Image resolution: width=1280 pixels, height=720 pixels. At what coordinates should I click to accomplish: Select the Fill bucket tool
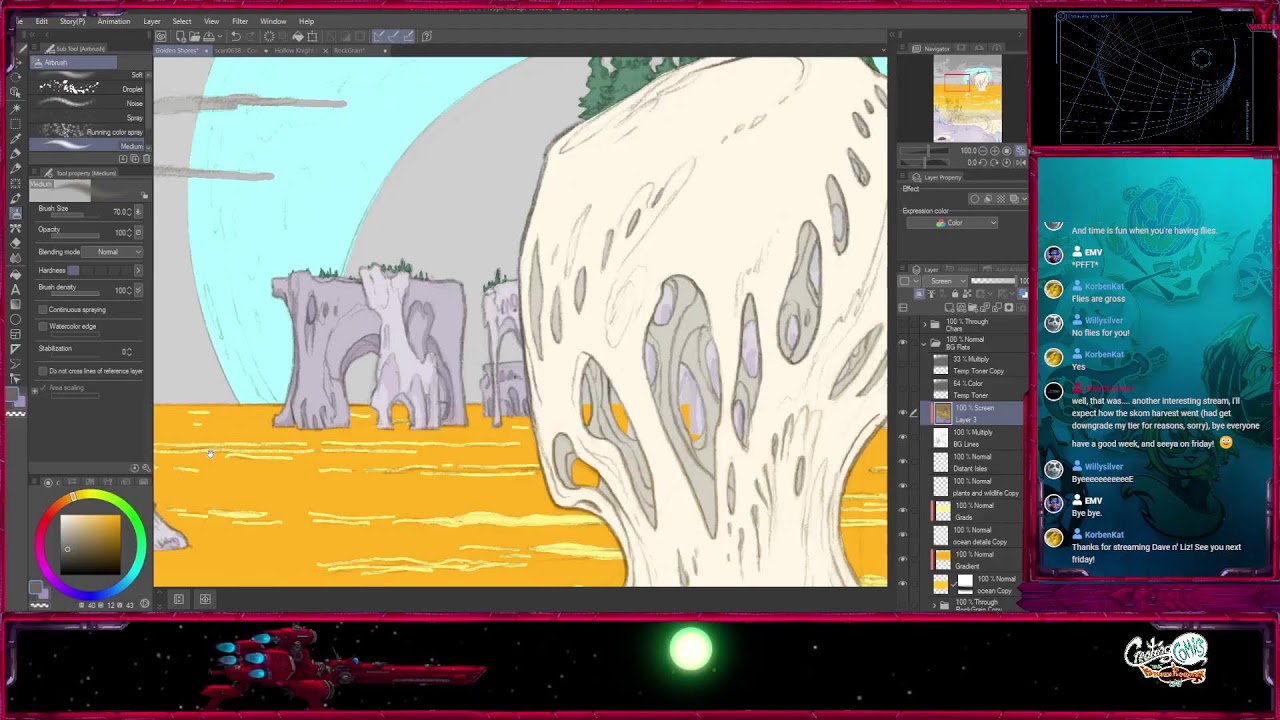(x=16, y=274)
